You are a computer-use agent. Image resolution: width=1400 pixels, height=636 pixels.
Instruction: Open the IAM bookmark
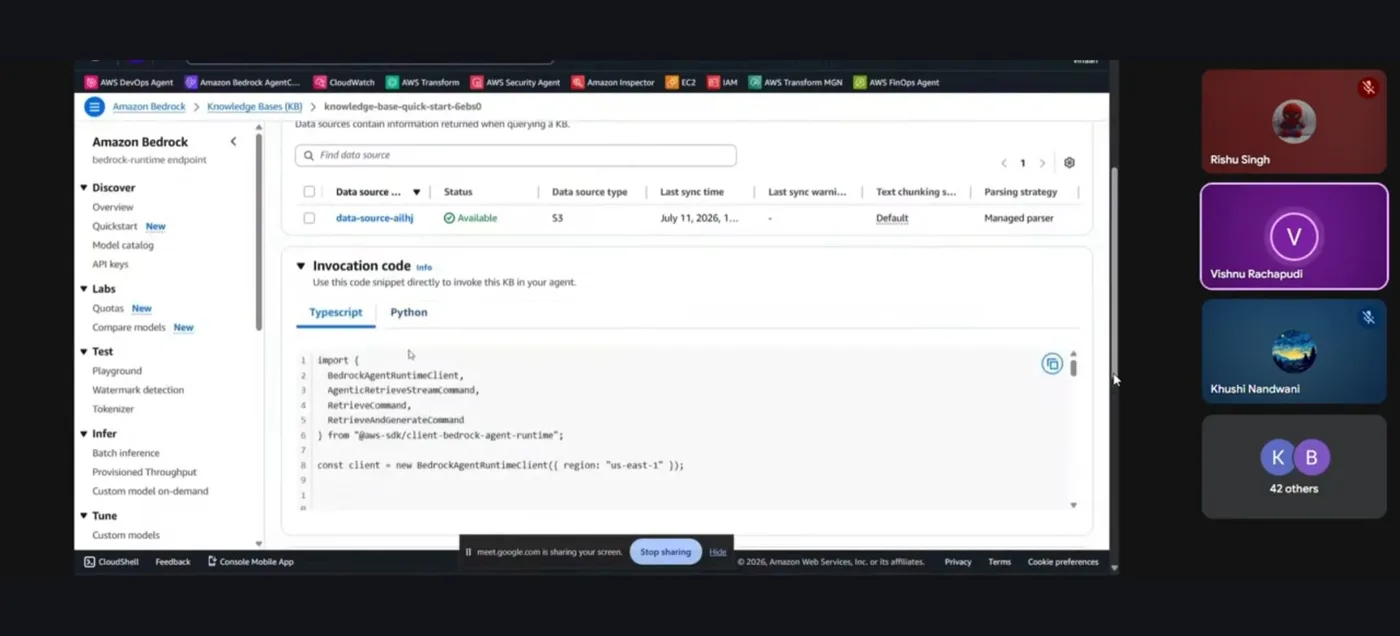tap(723, 83)
